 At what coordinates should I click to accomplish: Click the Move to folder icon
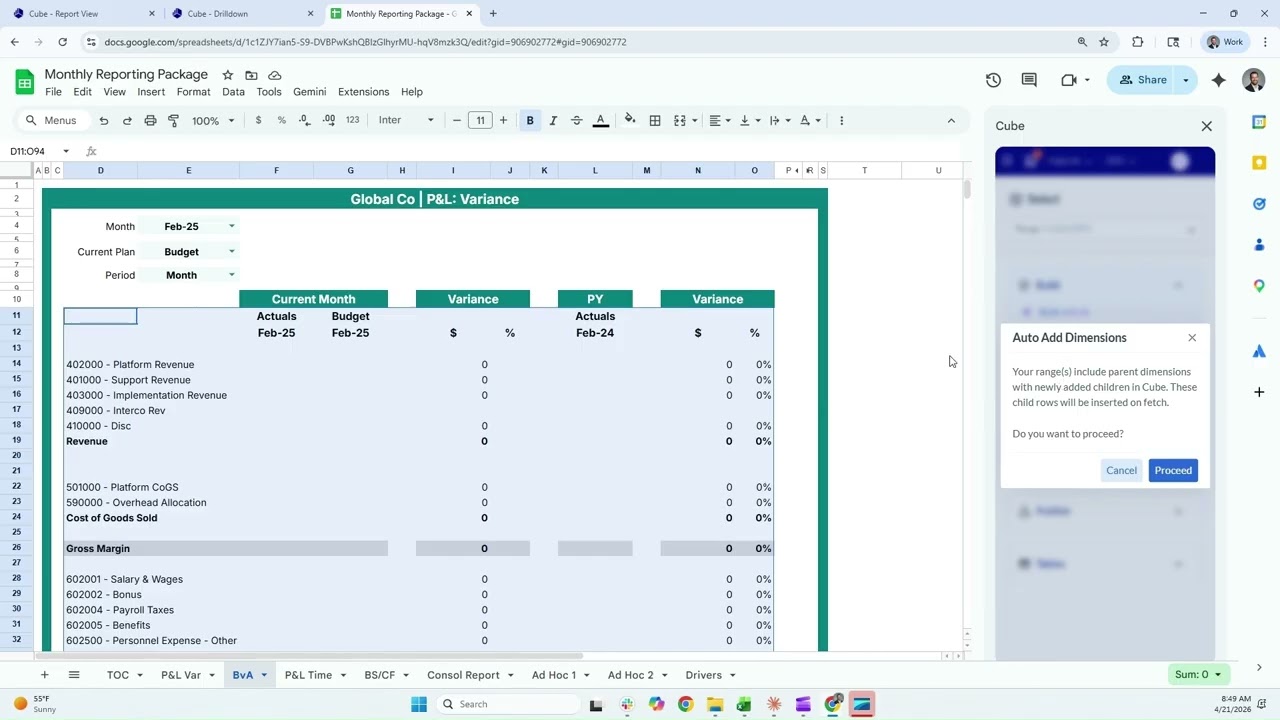[x=251, y=75]
